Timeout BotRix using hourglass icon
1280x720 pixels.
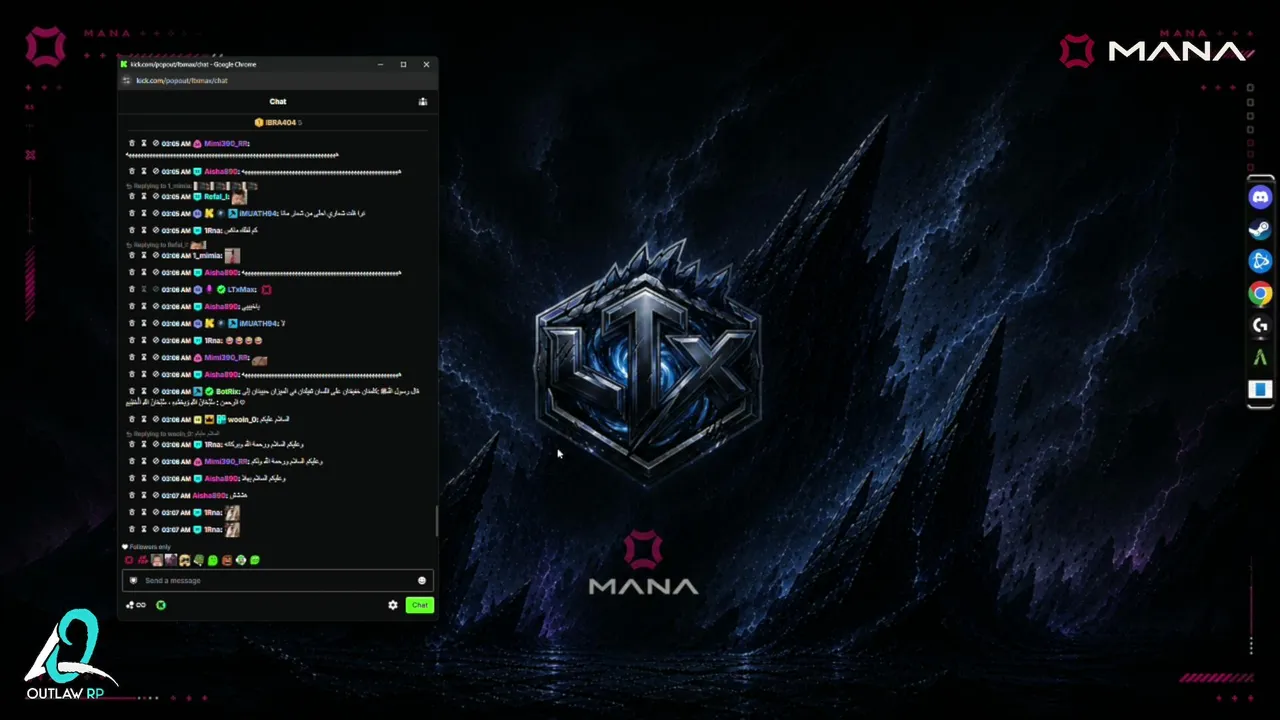(x=143, y=391)
